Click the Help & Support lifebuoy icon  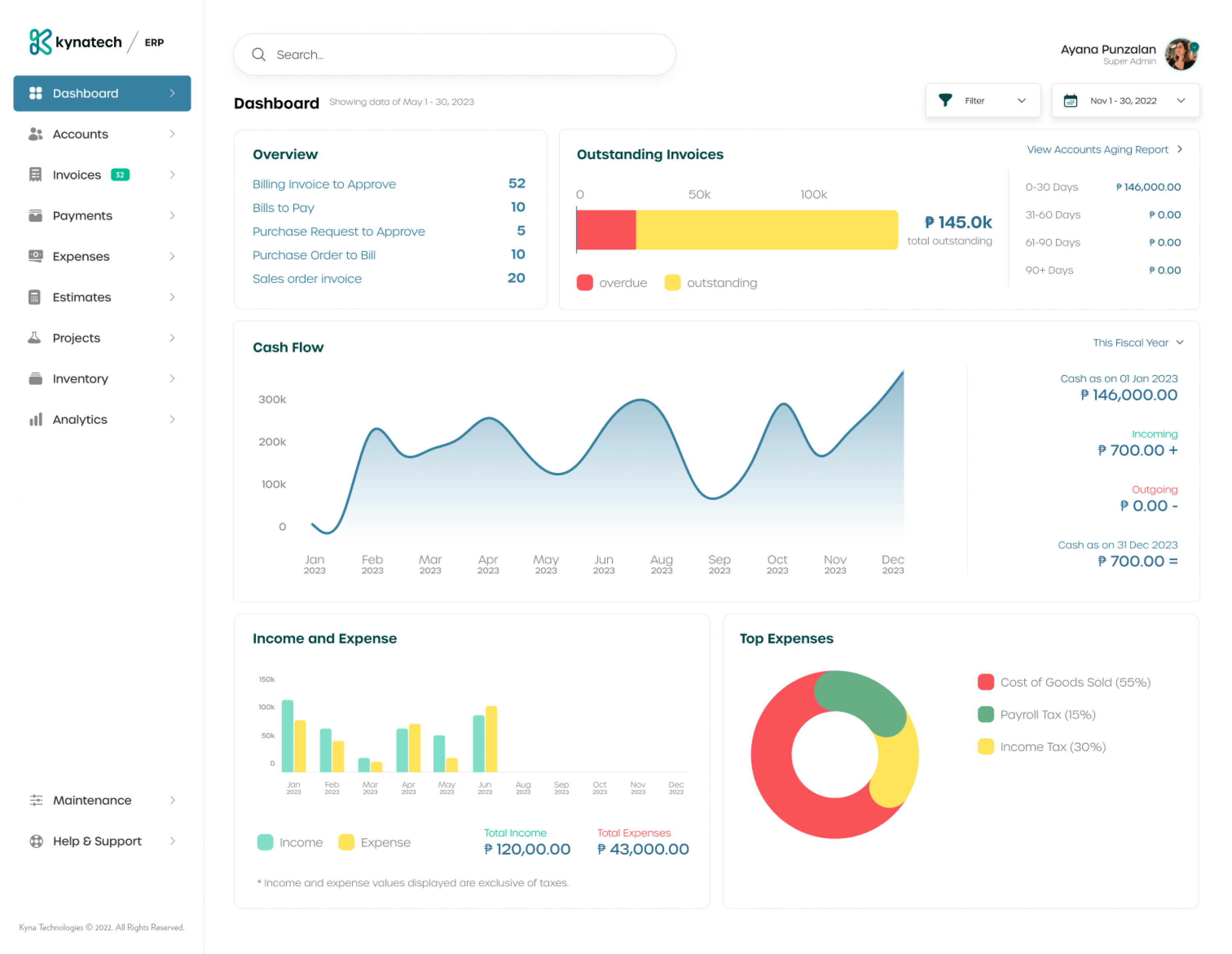coord(36,841)
